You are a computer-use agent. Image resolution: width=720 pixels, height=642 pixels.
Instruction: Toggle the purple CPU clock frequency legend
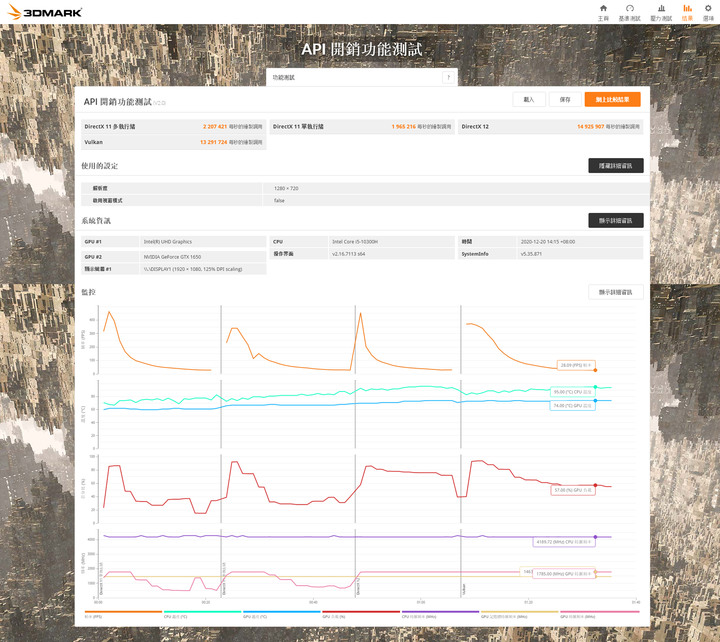tap(441, 613)
